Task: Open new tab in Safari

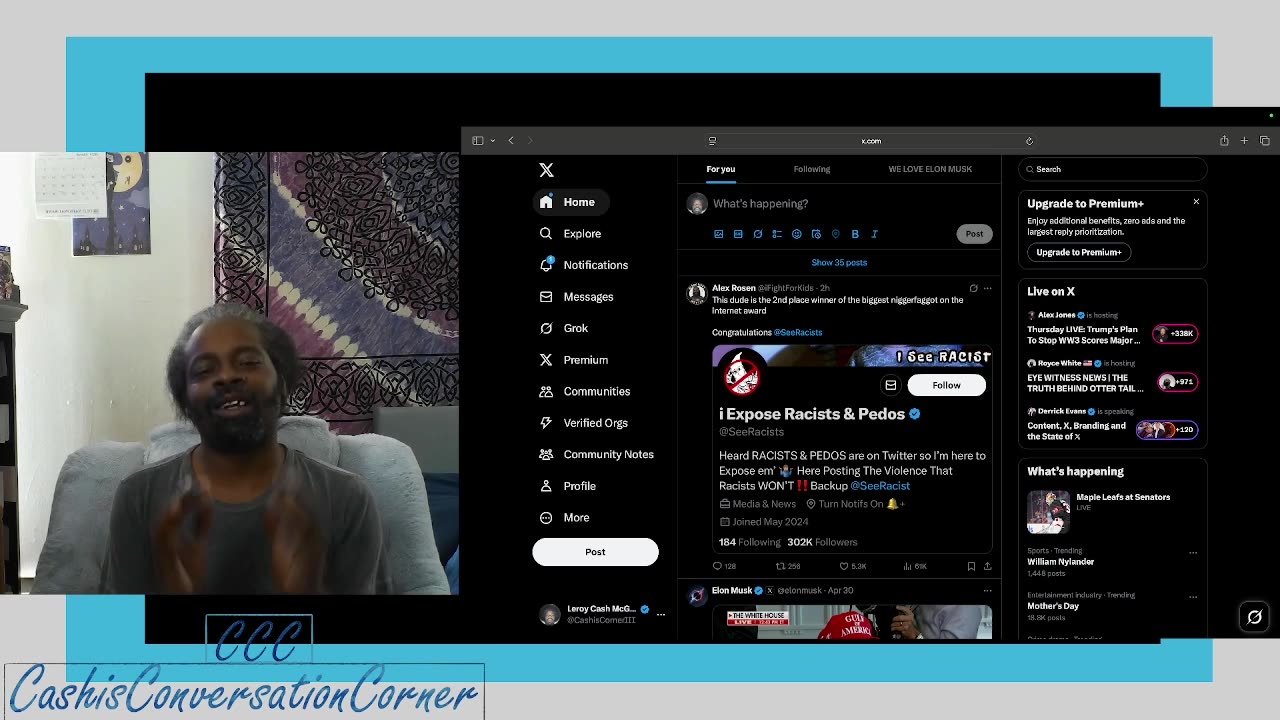Action: (x=1244, y=141)
